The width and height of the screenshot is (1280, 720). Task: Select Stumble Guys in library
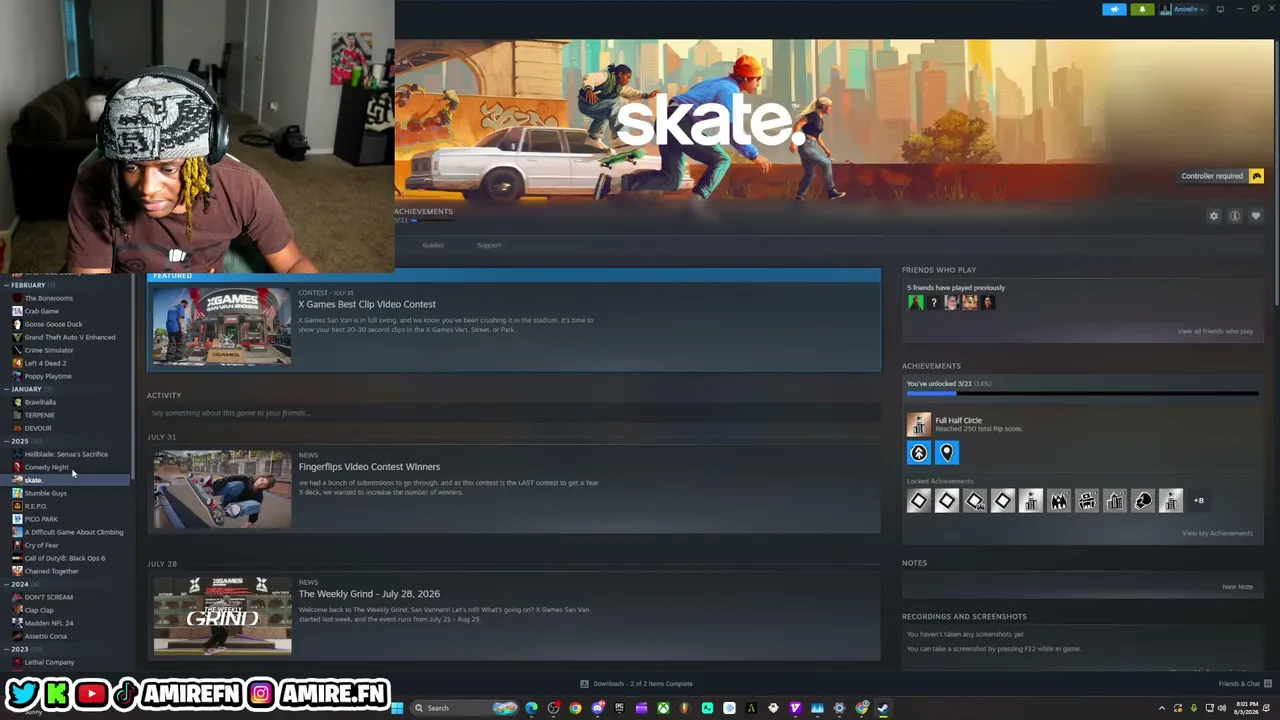click(45, 493)
